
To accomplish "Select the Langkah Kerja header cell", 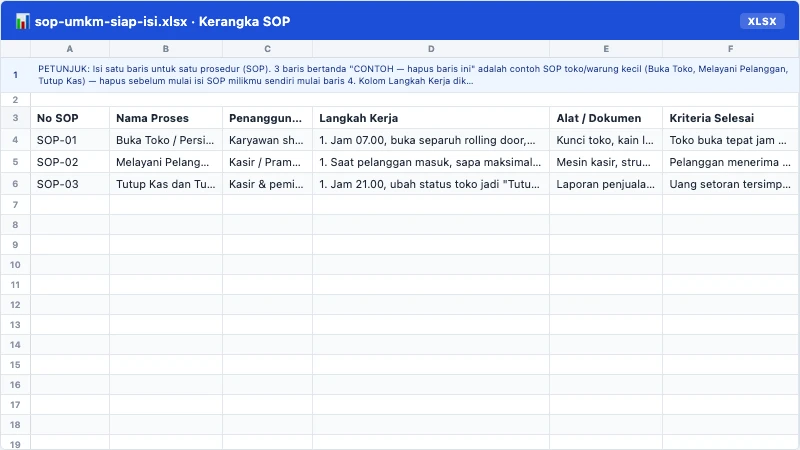I will pyautogui.click(x=431, y=118).
